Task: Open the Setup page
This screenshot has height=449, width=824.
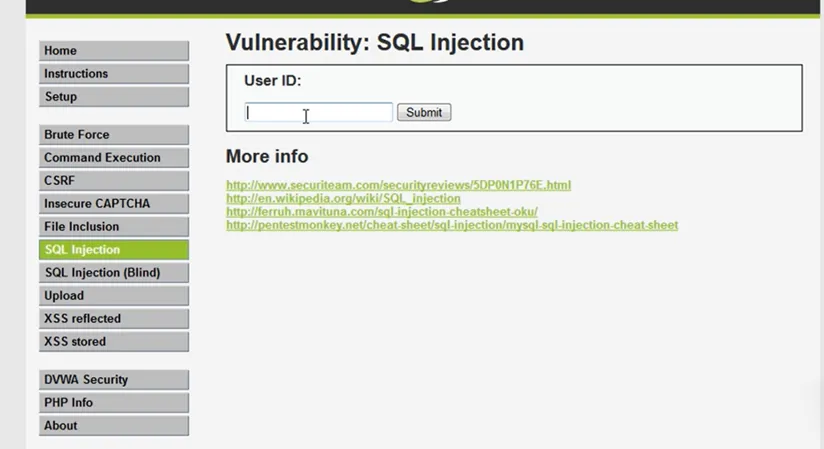Action: tap(113, 97)
